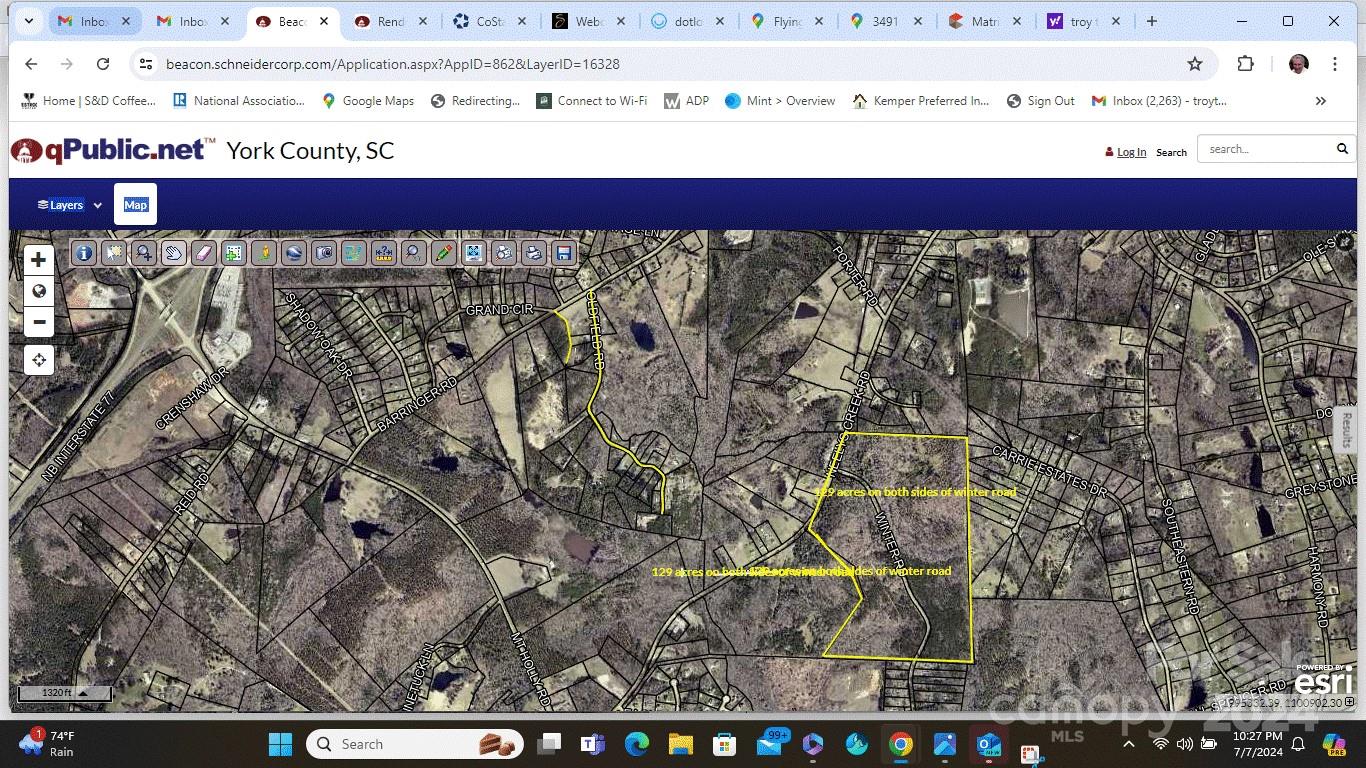Activate the pan hand tool
Viewport: 1366px width, 768px height.
point(174,253)
